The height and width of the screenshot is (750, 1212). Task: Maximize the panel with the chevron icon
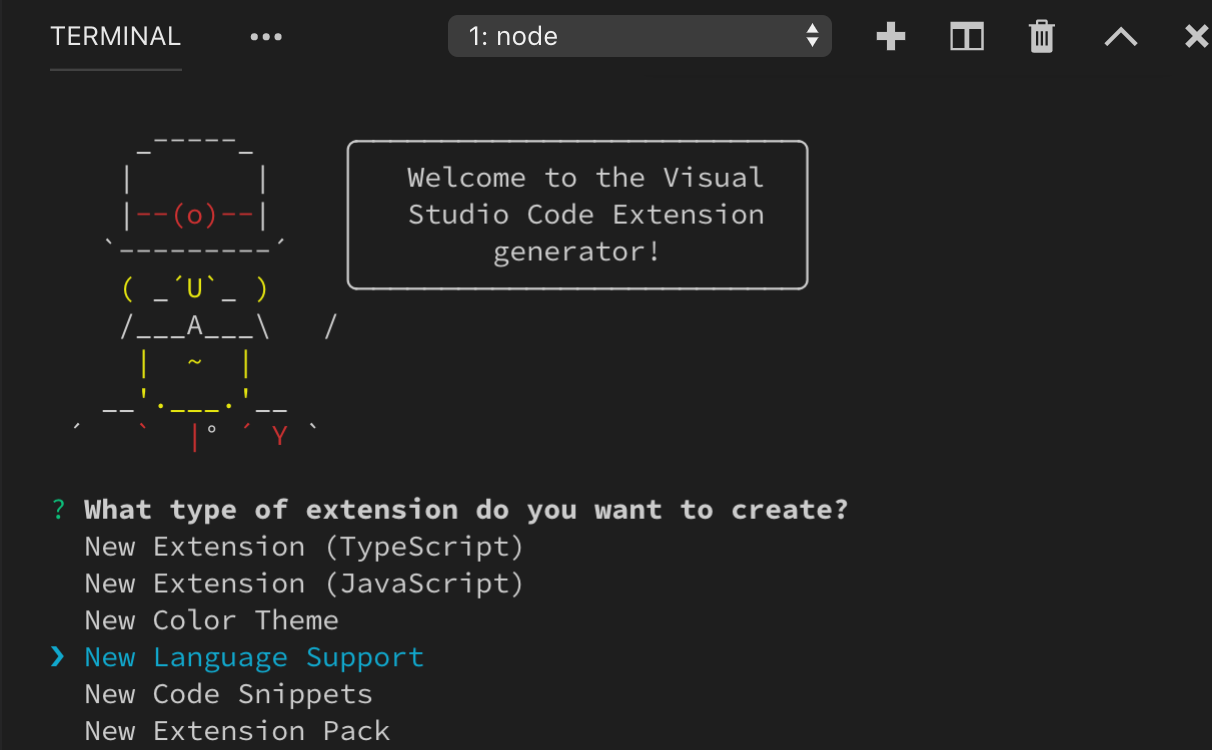(1120, 36)
